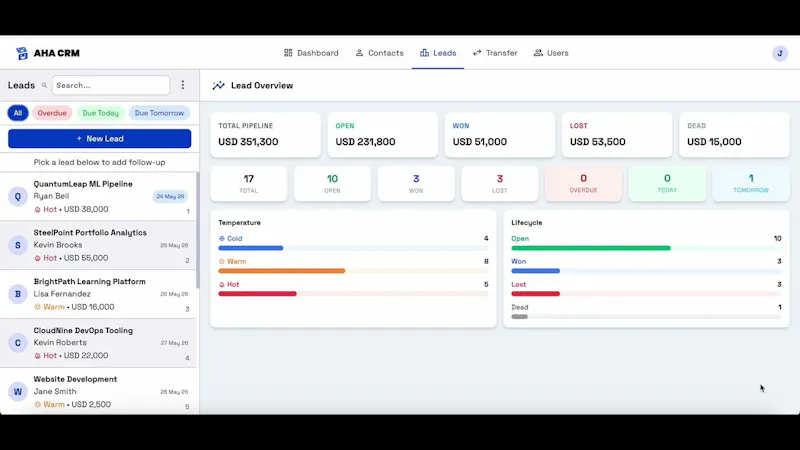
Task: Open QuantumLeap ML Pipeline lead
Action: click(x=98, y=196)
